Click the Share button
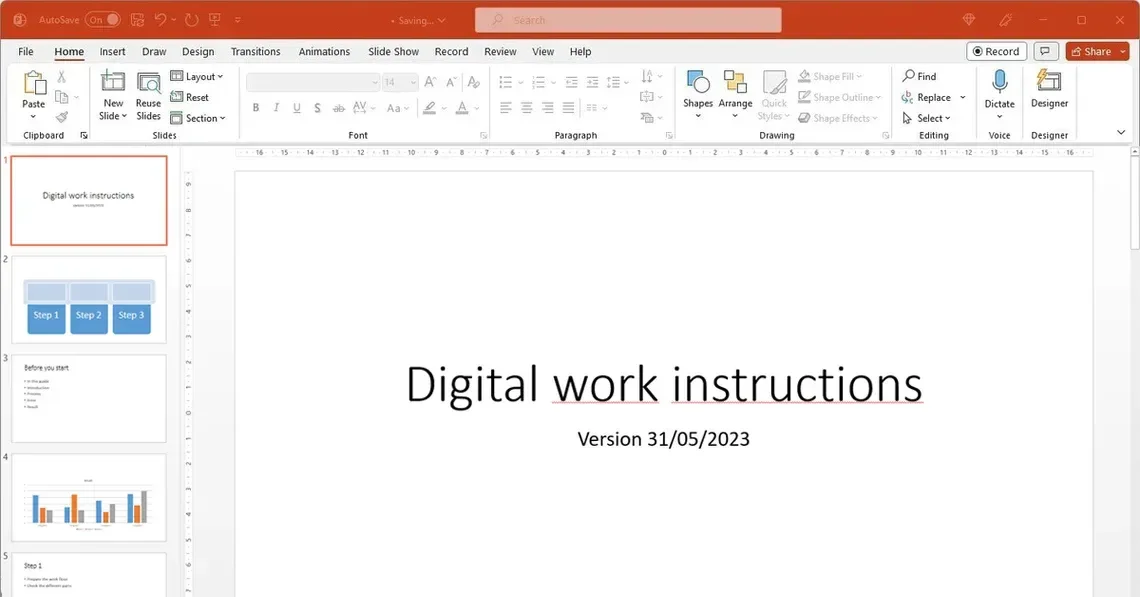This screenshot has width=1140, height=597. pyautogui.click(x=1090, y=52)
